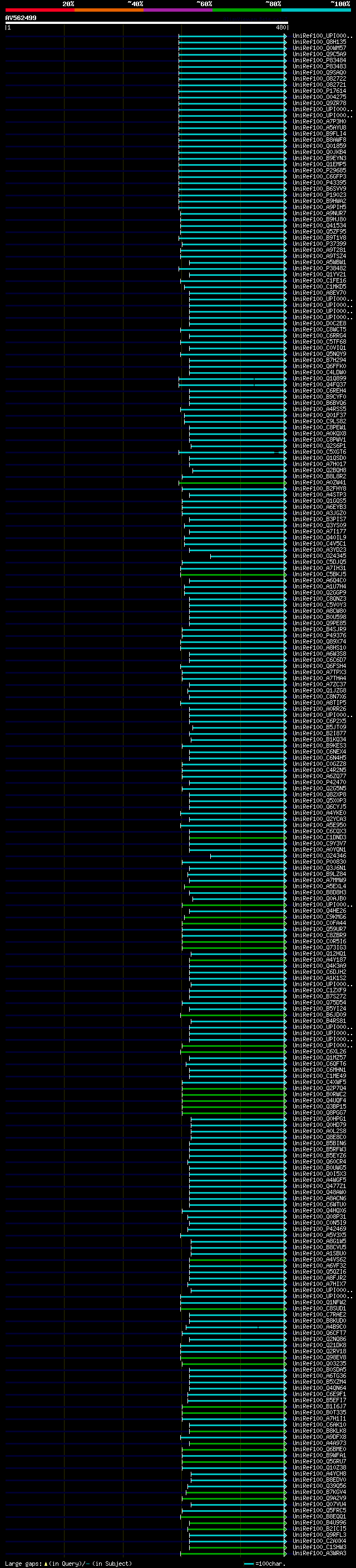Click the red ~20% identity color bar
356x1568 pixels.
click(x=39, y=10)
